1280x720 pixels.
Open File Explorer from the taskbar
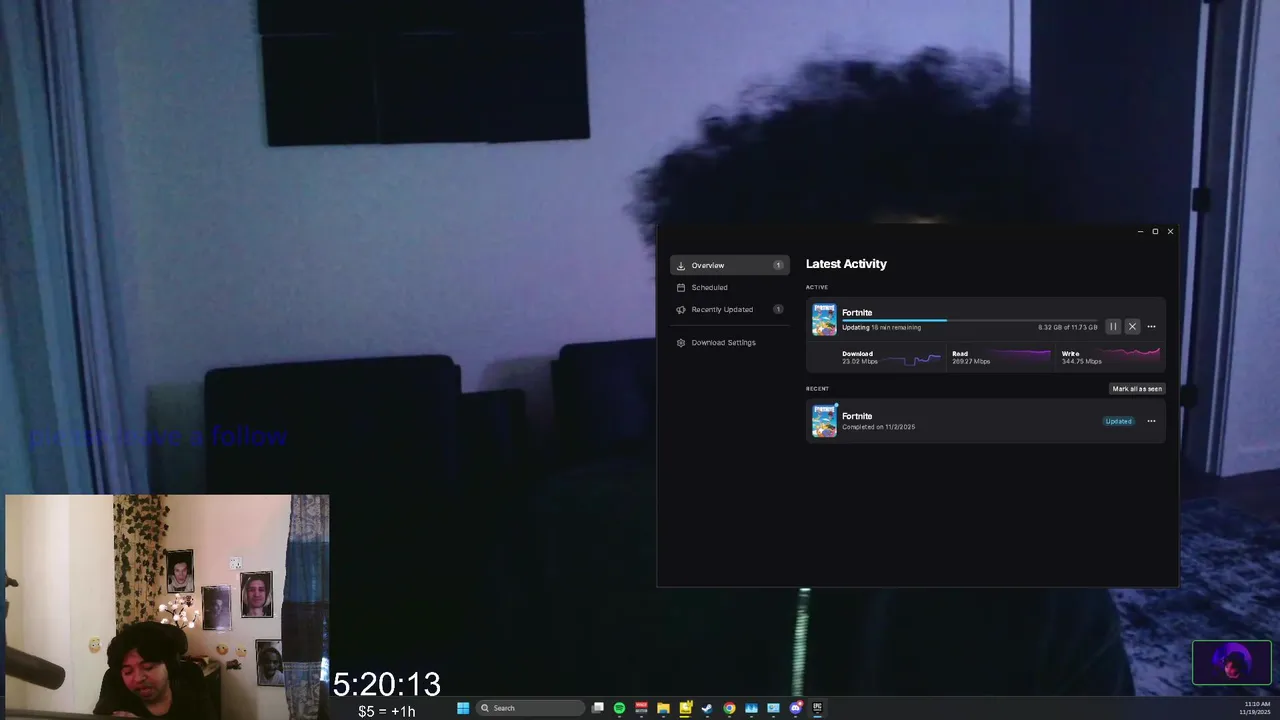click(x=663, y=708)
